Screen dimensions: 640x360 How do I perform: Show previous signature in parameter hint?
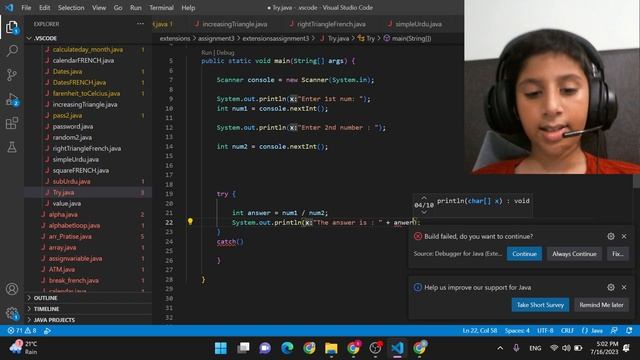pos(424,198)
